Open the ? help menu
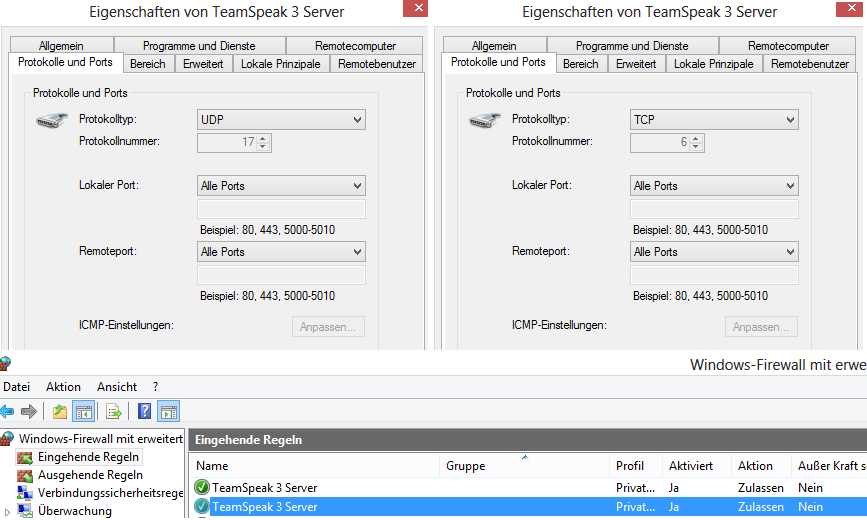 155,387
